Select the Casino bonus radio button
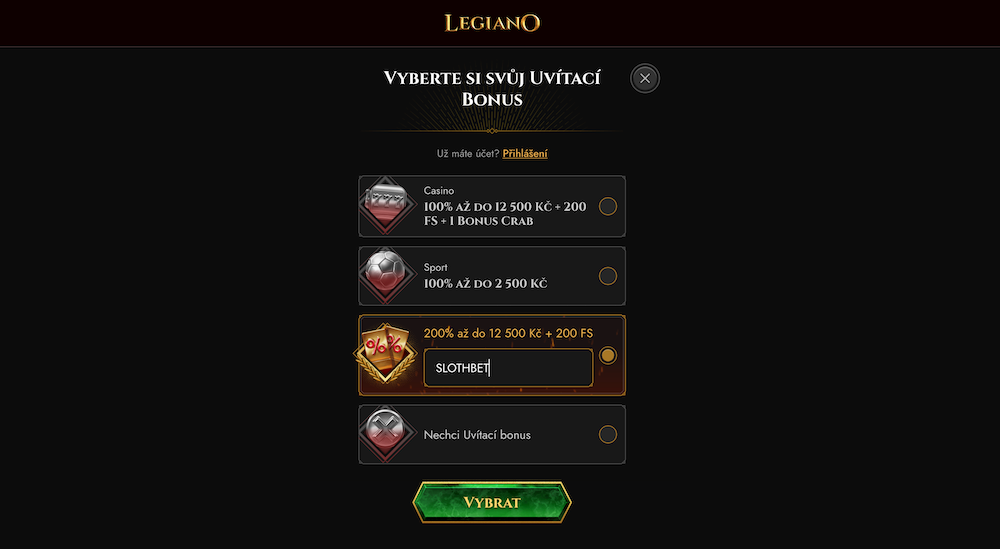1000x549 pixels. 608,207
